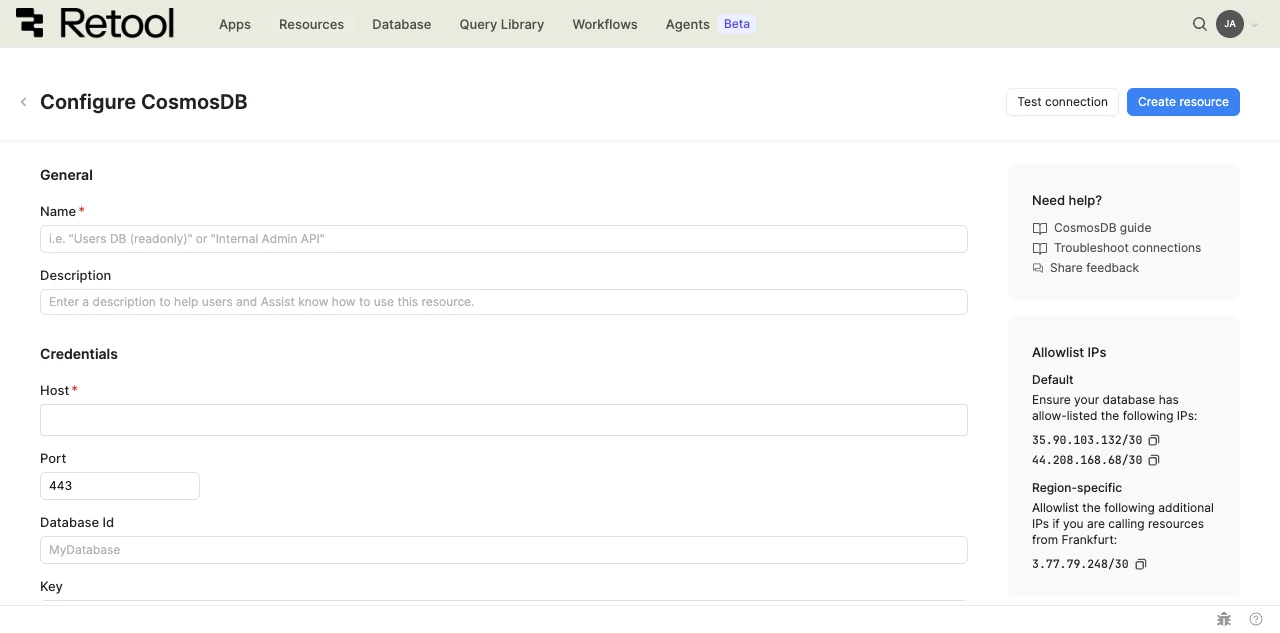The height and width of the screenshot is (633, 1280).
Task: Select the IP text 44.208.168.68/30
Action: click(x=1087, y=460)
